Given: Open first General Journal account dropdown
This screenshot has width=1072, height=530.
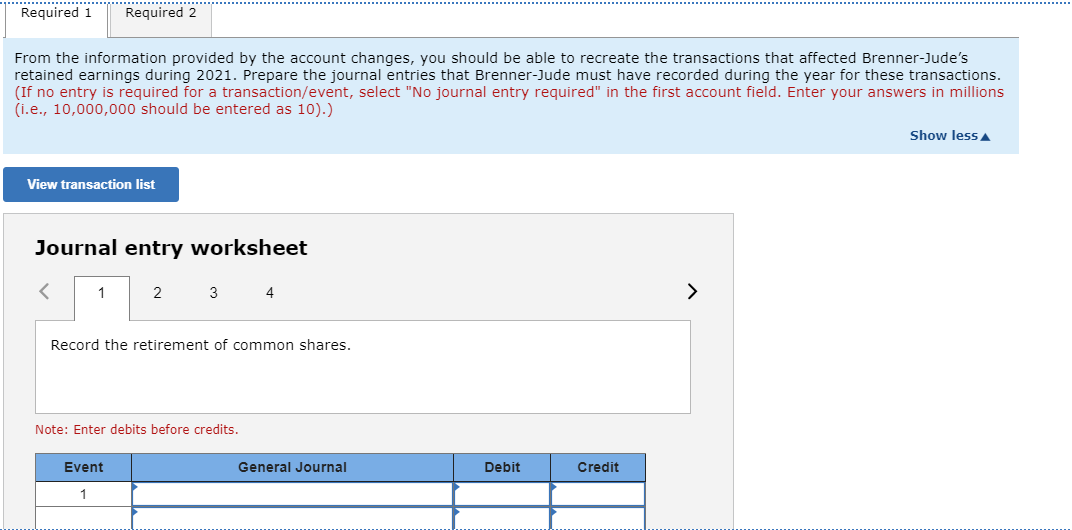Looking at the screenshot, I should 293,494.
